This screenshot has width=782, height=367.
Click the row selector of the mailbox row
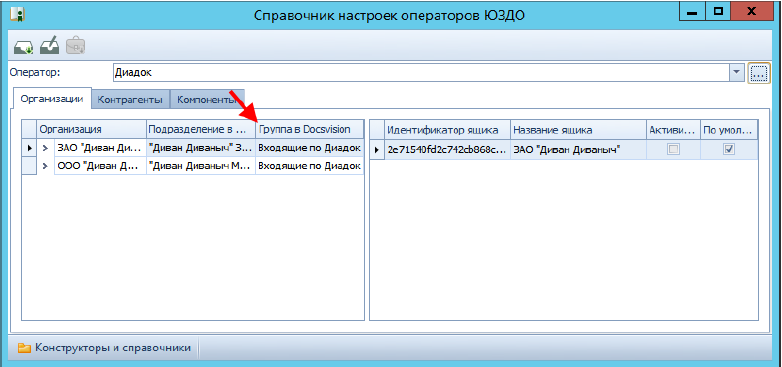(378, 149)
